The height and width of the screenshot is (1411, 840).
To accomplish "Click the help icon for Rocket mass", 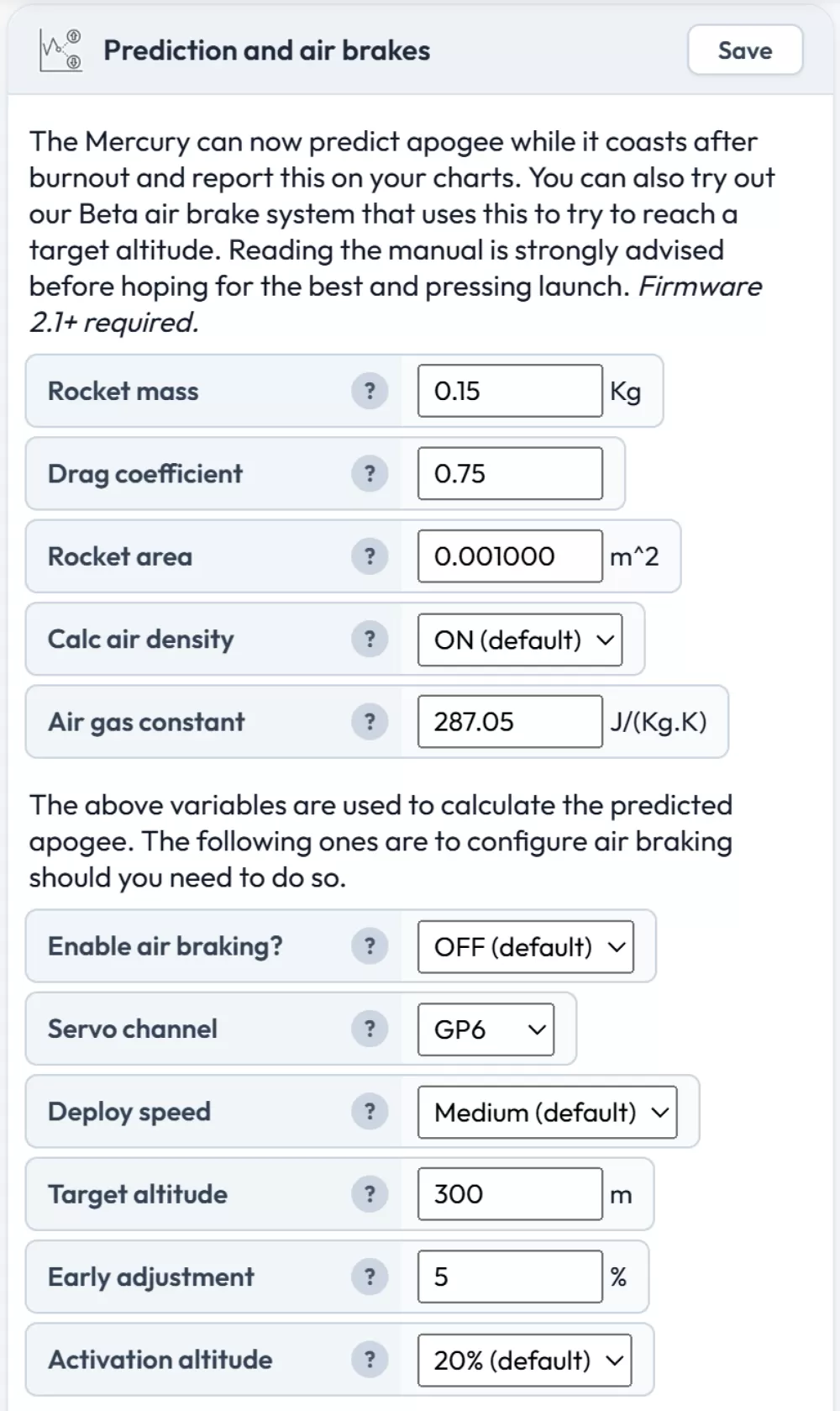I will (370, 391).
